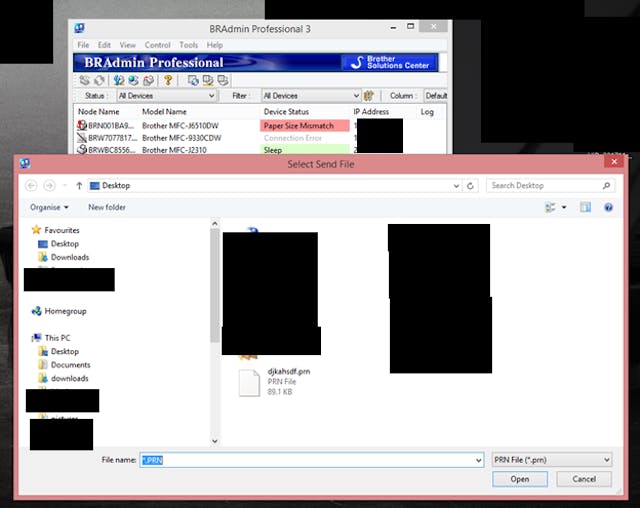Click the yellow question mark help icon
The height and width of the screenshot is (508, 640).
pyautogui.click(x=168, y=80)
